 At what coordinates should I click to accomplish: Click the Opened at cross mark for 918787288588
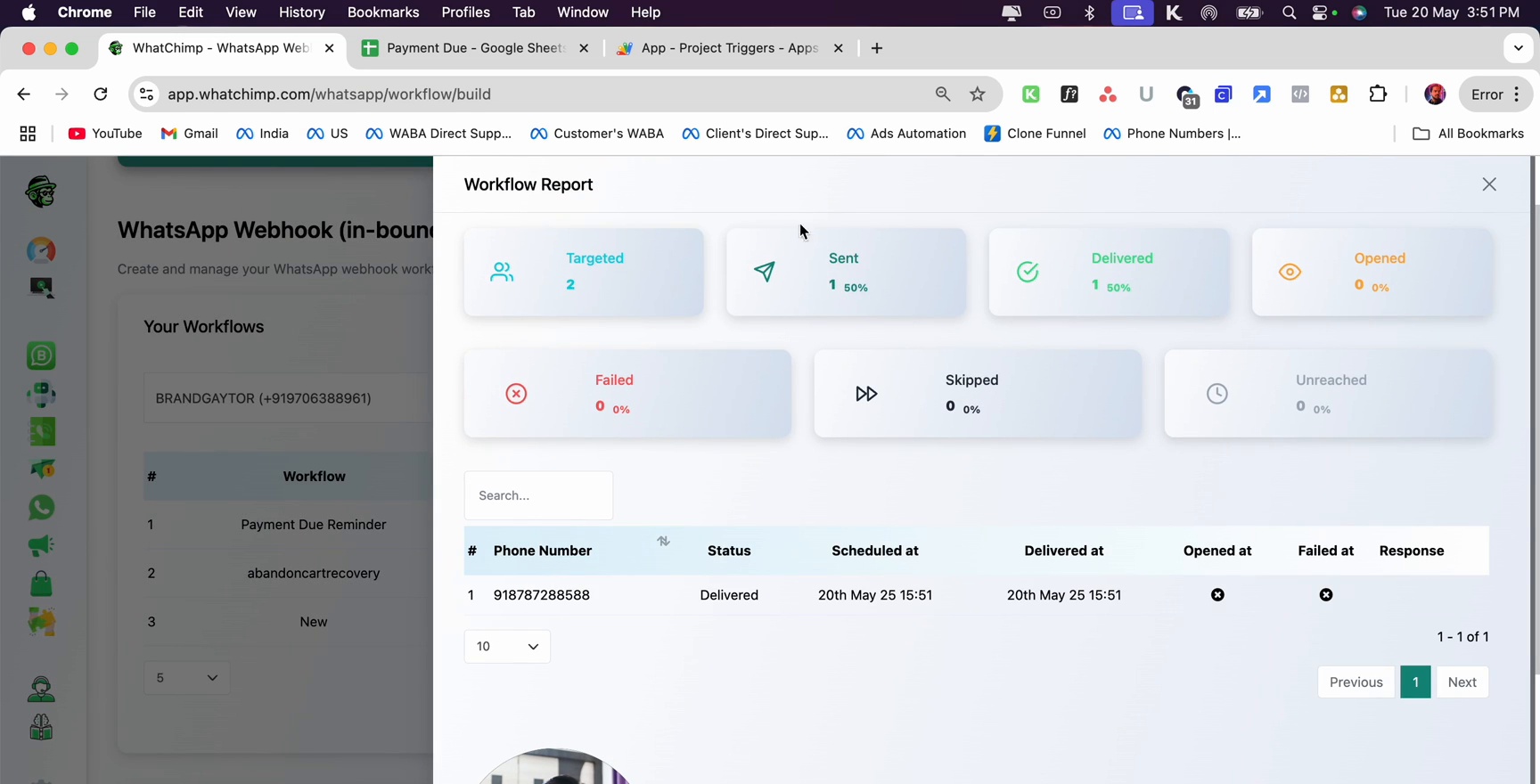[1217, 595]
